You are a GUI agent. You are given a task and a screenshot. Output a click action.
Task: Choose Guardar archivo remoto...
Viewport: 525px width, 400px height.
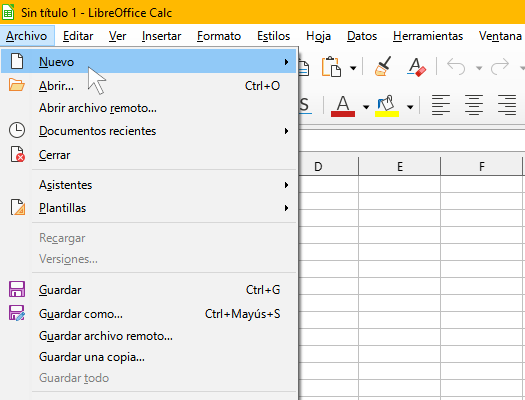149,336
